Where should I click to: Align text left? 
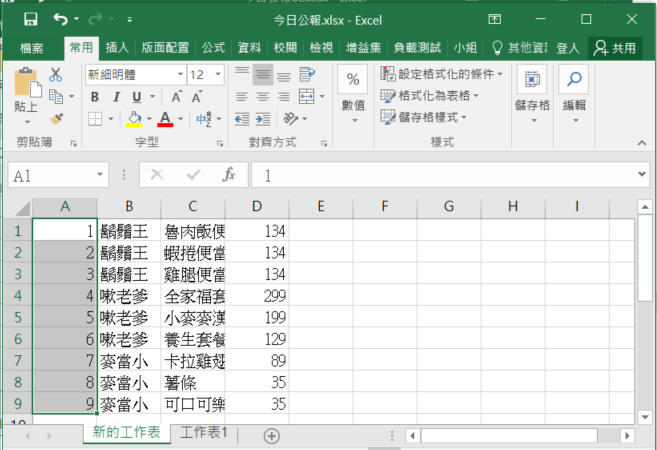click(242, 97)
